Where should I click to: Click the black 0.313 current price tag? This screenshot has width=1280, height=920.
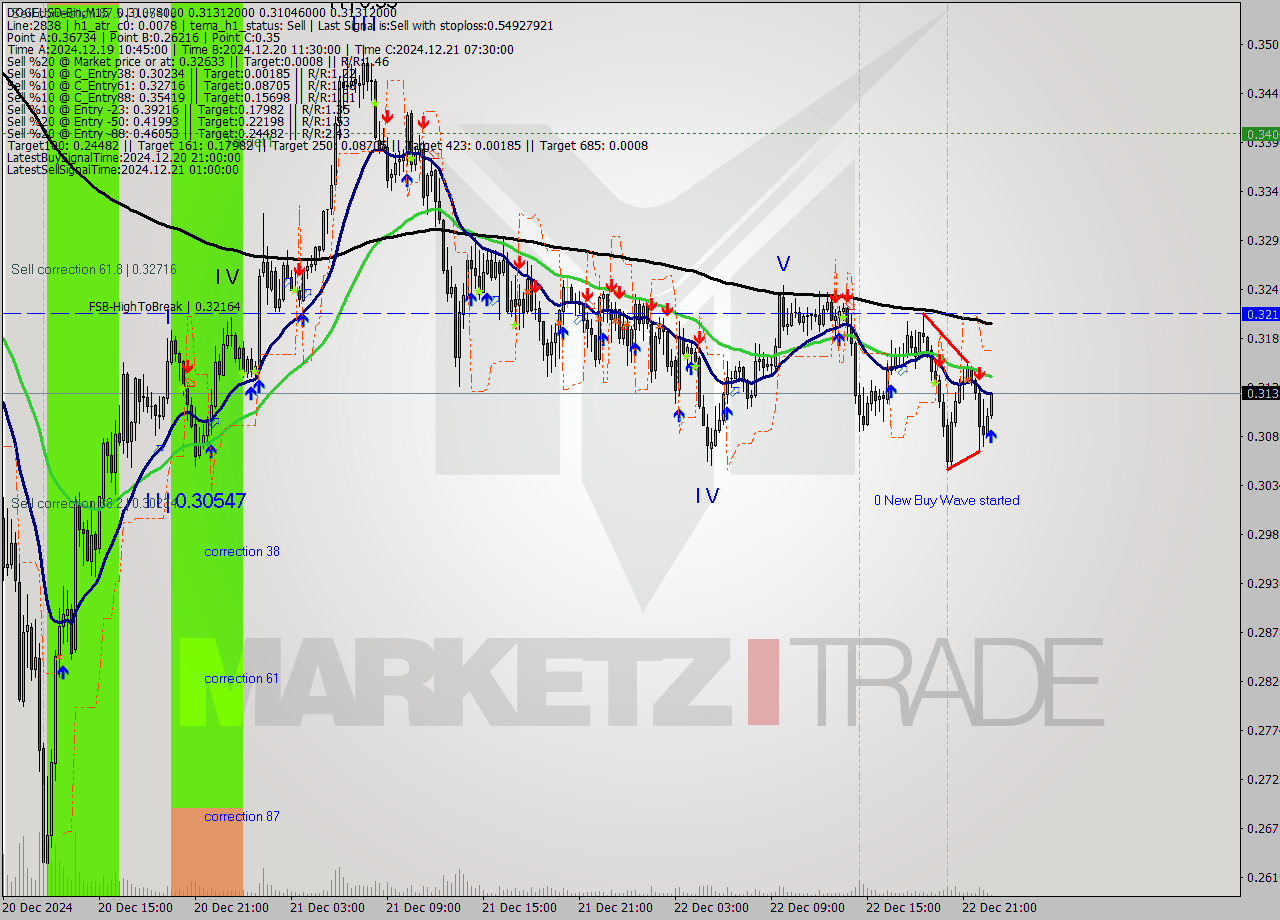pyautogui.click(x=1261, y=393)
